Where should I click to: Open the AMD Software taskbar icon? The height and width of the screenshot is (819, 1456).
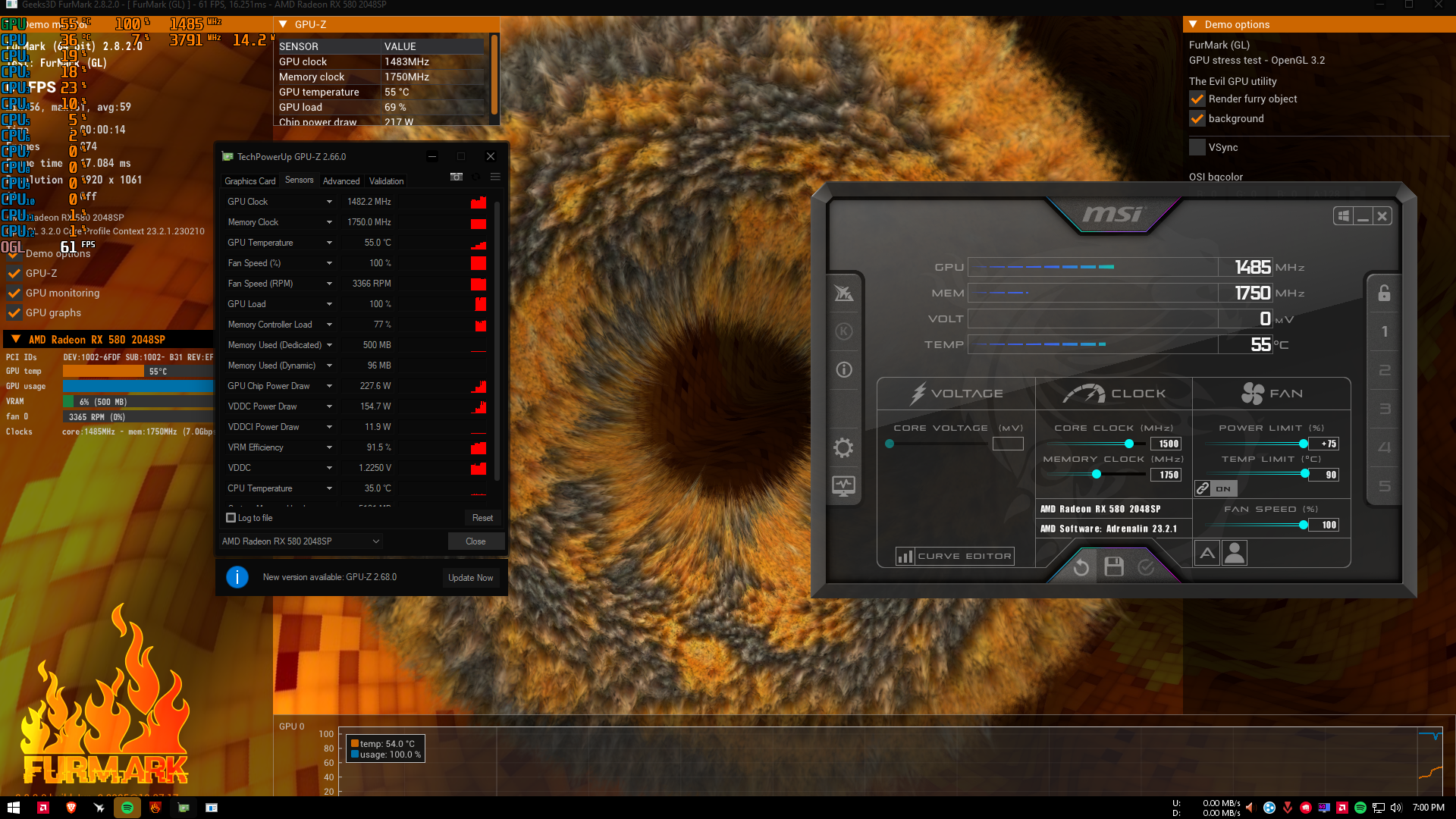coord(43,808)
